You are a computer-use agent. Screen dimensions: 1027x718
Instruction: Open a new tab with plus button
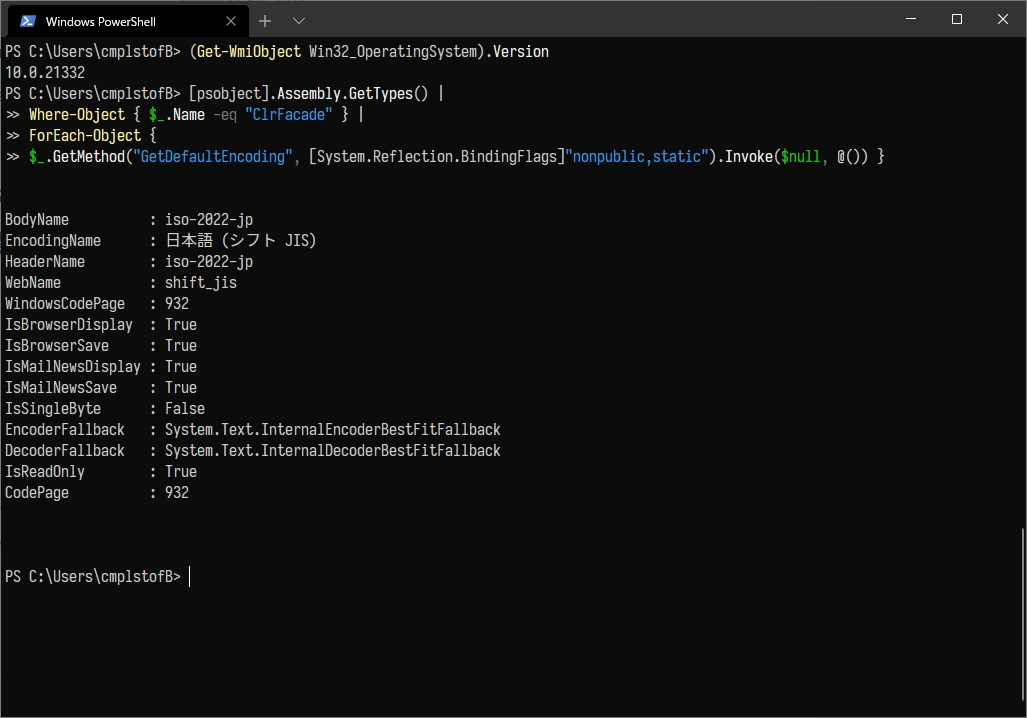[265, 21]
